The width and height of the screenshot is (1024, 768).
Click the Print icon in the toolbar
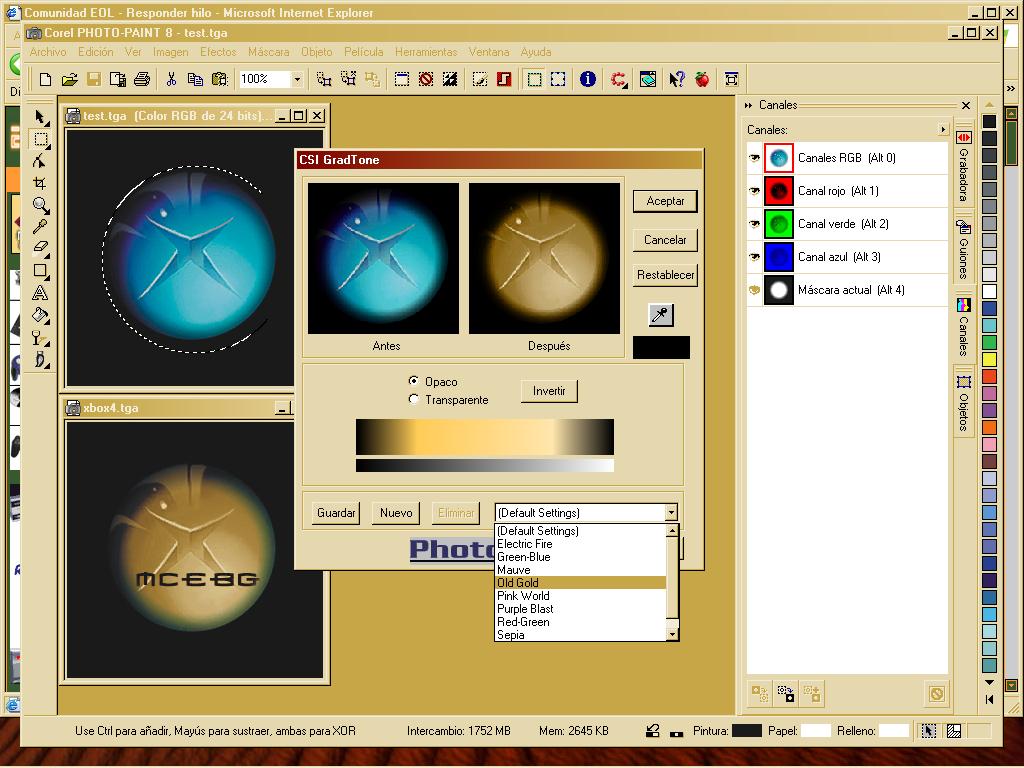(141, 79)
